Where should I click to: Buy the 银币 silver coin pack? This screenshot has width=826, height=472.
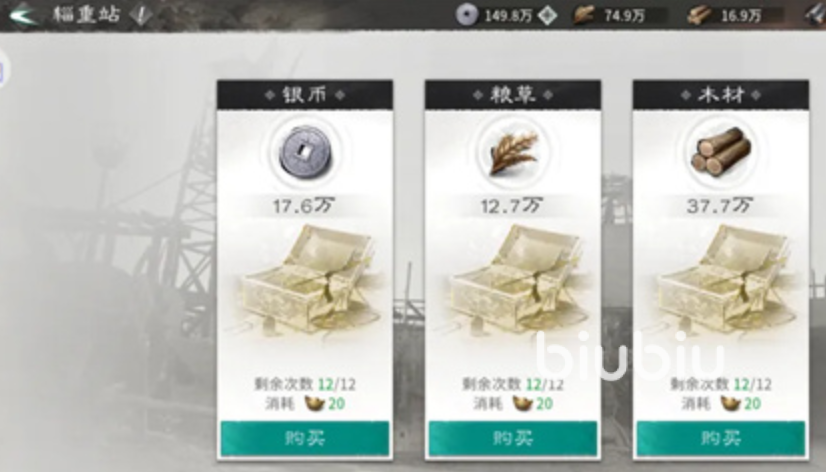point(304,438)
